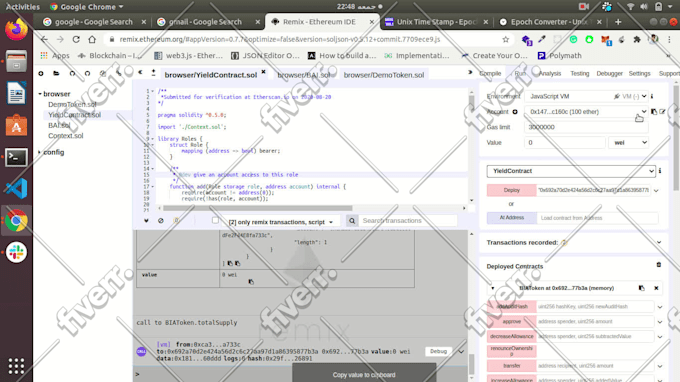Open the Debugger tab

[x=609, y=73]
